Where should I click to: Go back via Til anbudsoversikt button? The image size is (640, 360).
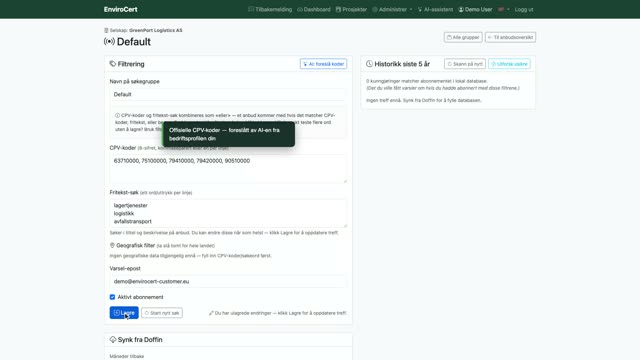tap(510, 37)
